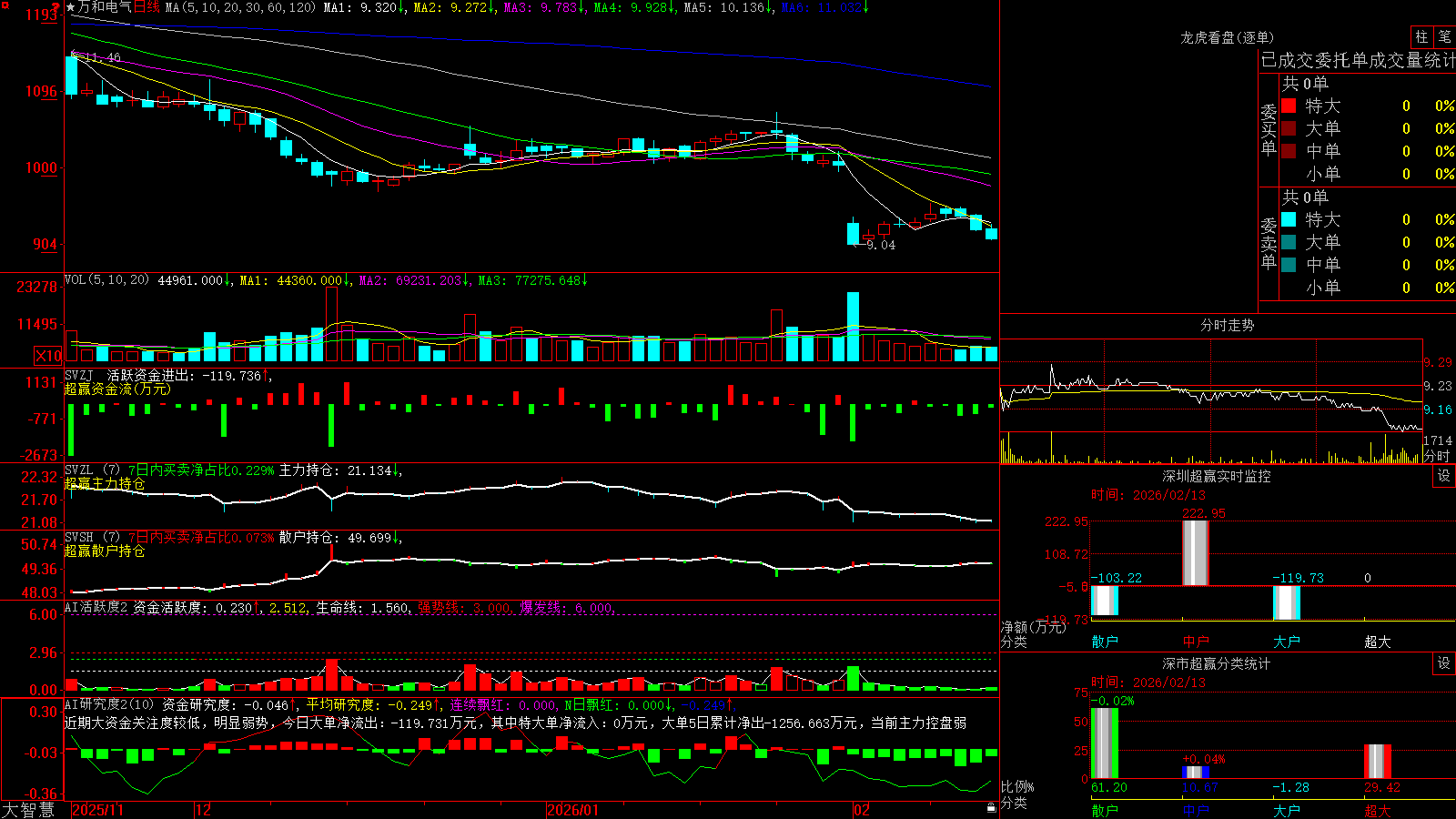Click the 中户 222.95 bar in 深圳超赢实时监控

pyautogui.click(x=1196, y=552)
